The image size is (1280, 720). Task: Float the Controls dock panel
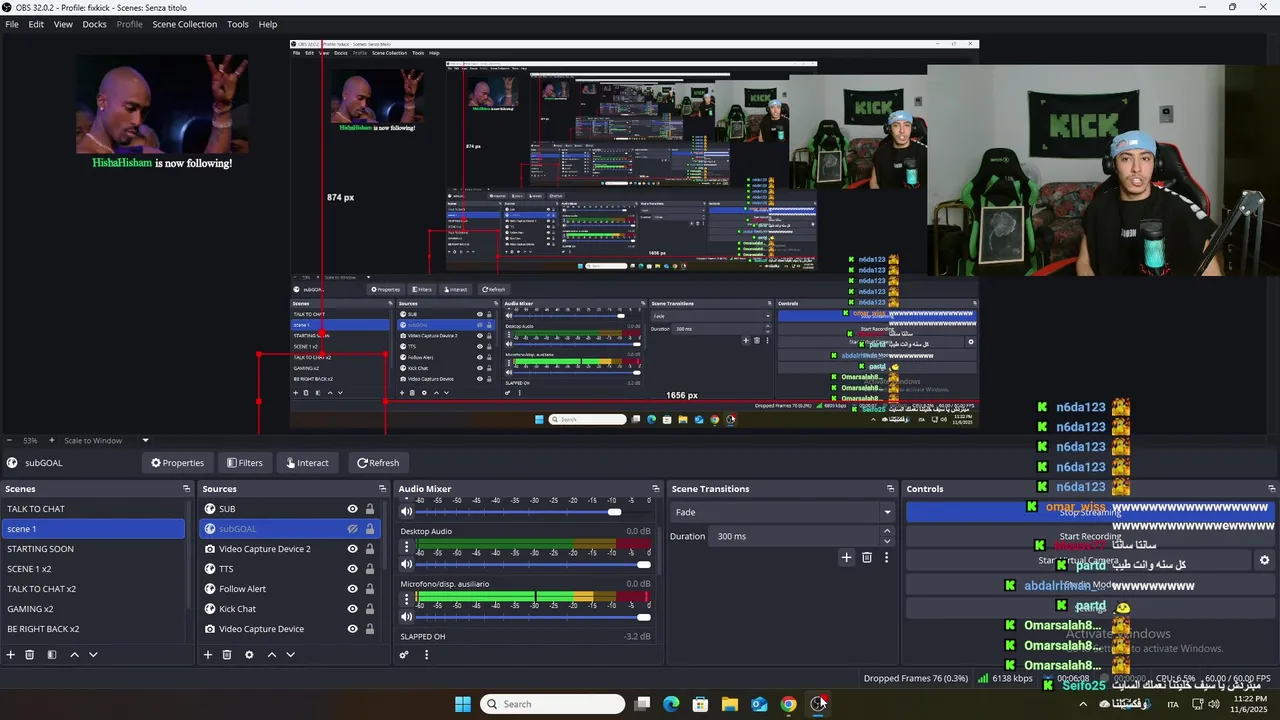[1272, 489]
